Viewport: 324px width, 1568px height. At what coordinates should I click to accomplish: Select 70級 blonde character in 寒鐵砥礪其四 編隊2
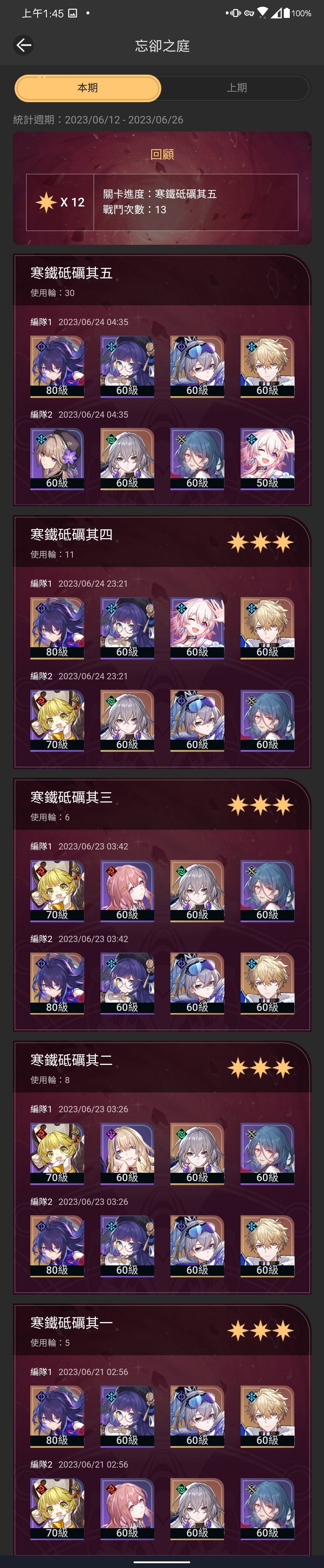(x=57, y=721)
